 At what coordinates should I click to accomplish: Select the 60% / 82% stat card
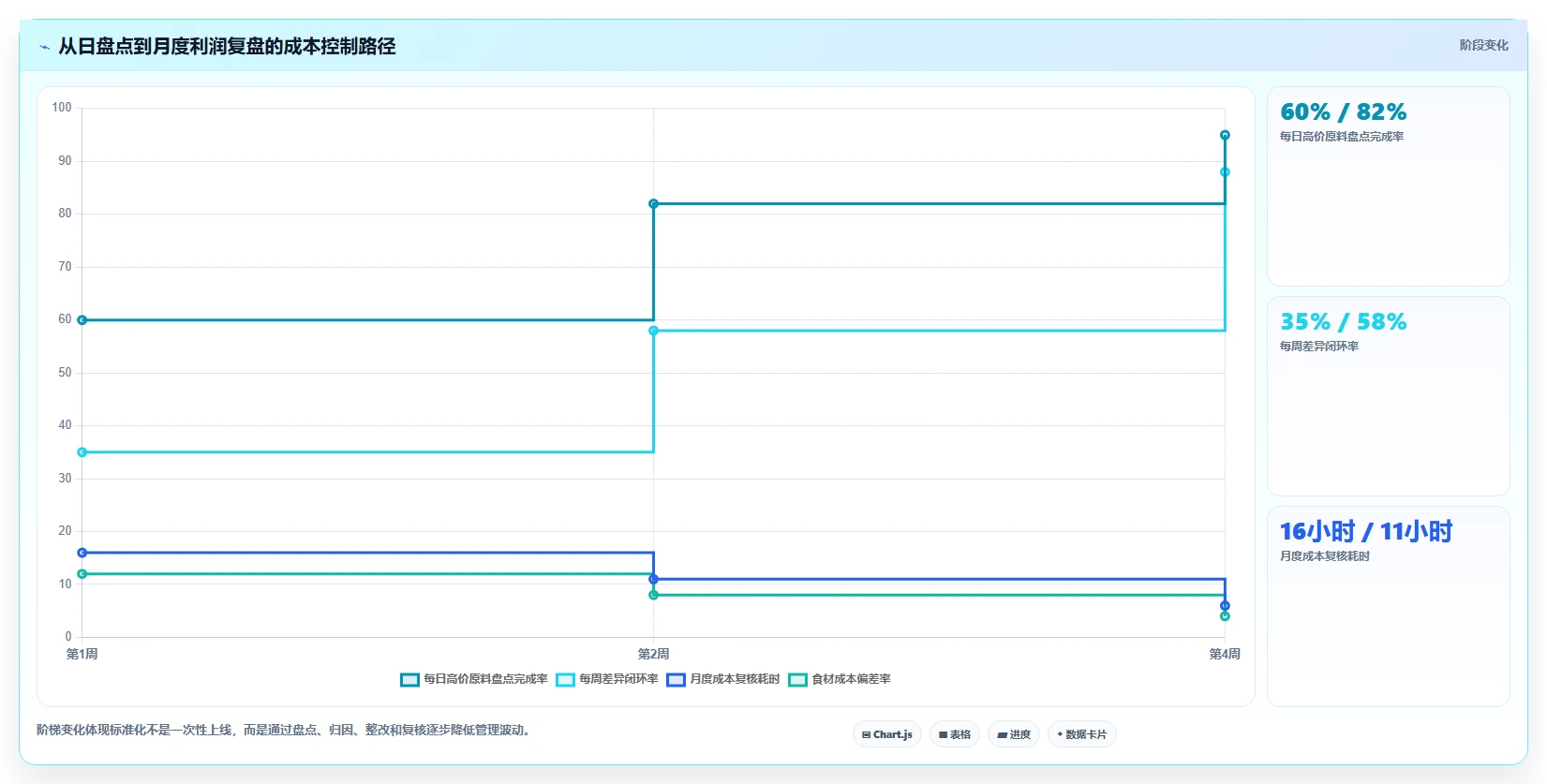point(1389,186)
